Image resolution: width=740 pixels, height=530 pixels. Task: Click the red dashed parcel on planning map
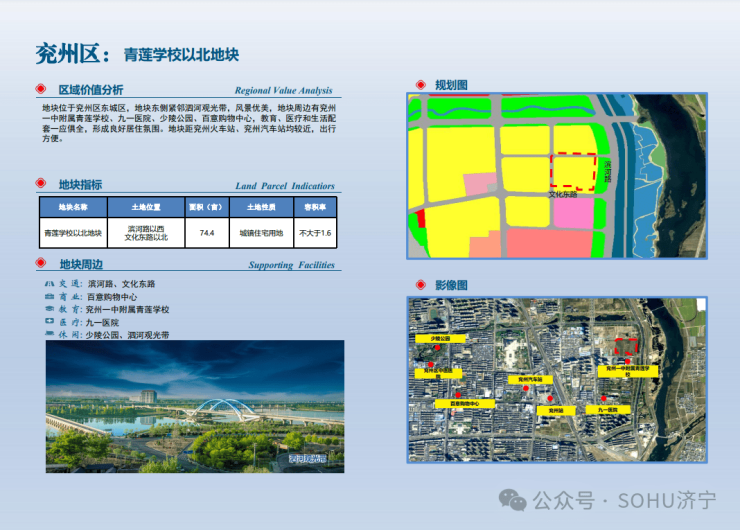(574, 171)
